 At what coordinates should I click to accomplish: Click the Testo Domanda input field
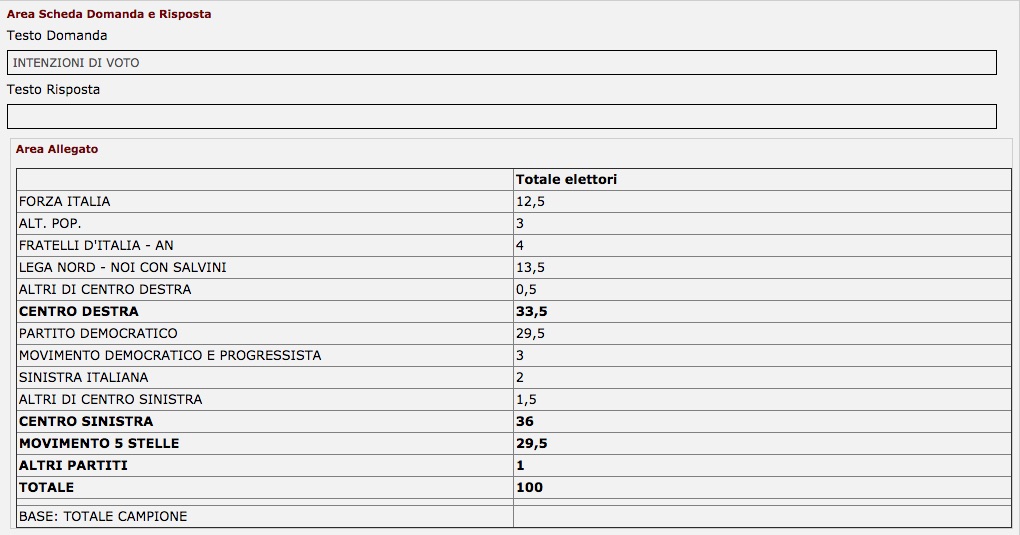pos(502,62)
